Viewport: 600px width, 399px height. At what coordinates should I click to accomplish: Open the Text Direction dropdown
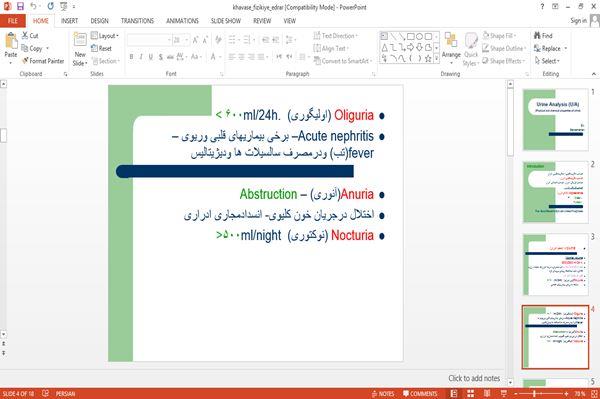(x=336, y=36)
